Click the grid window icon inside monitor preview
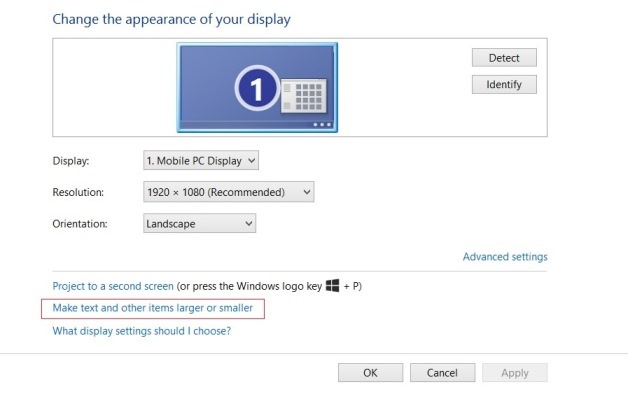Viewport: 628px width, 408px height. click(301, 97)
